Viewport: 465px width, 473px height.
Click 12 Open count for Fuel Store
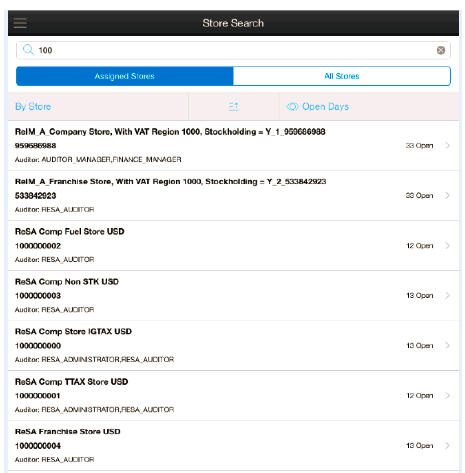pyautogui.click(x=420, y=246)
